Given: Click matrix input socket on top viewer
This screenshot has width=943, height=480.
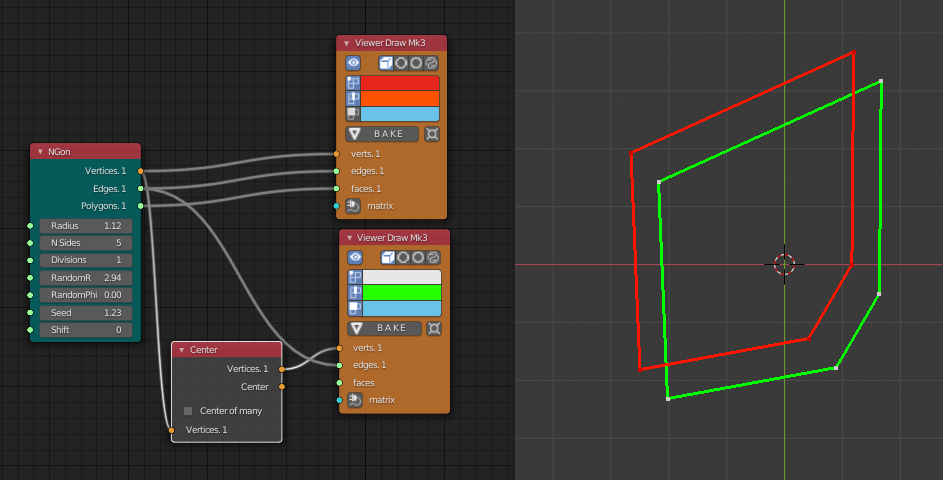Looking at the screenshot, I should [x=336, y=206].
